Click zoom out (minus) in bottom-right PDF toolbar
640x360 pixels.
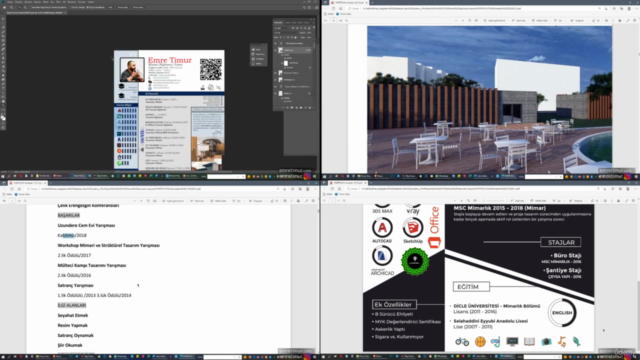455,201
